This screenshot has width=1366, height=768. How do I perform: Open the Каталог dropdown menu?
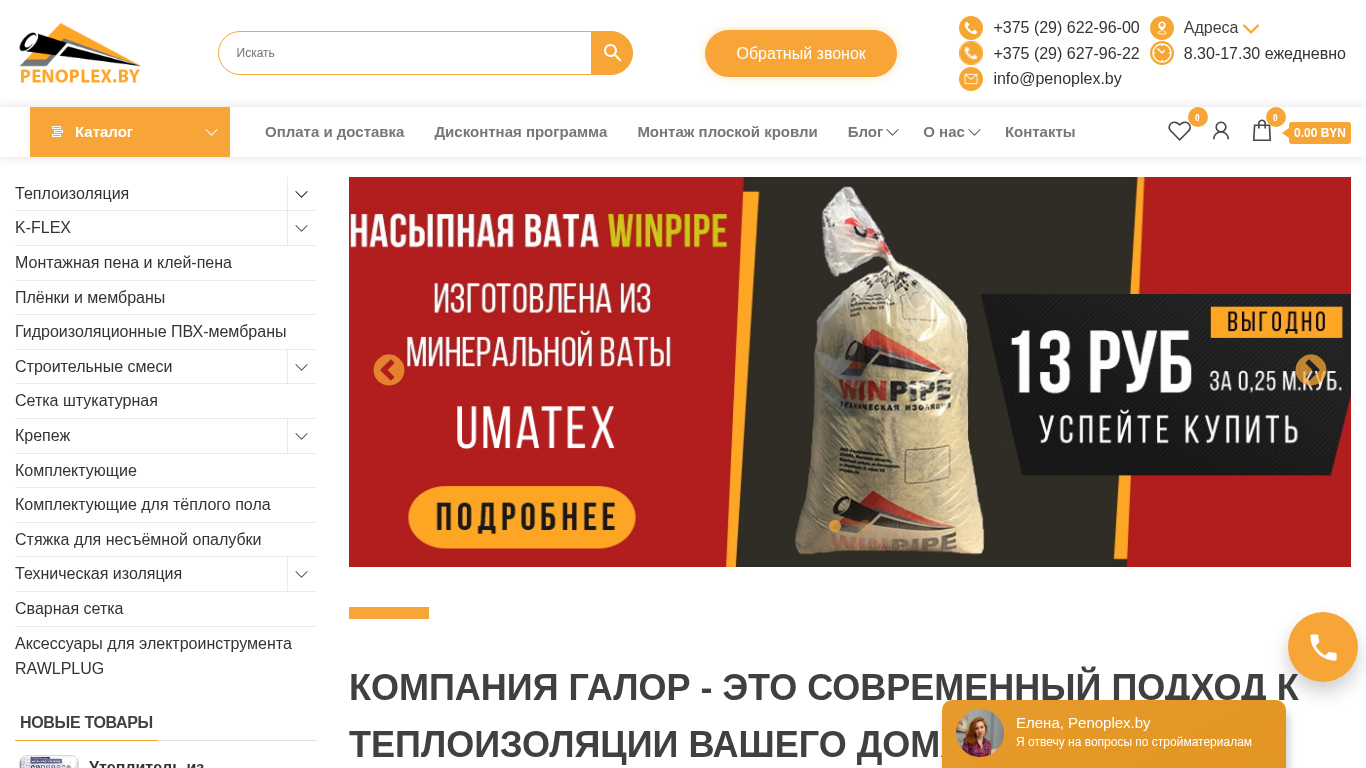(130, 132)
